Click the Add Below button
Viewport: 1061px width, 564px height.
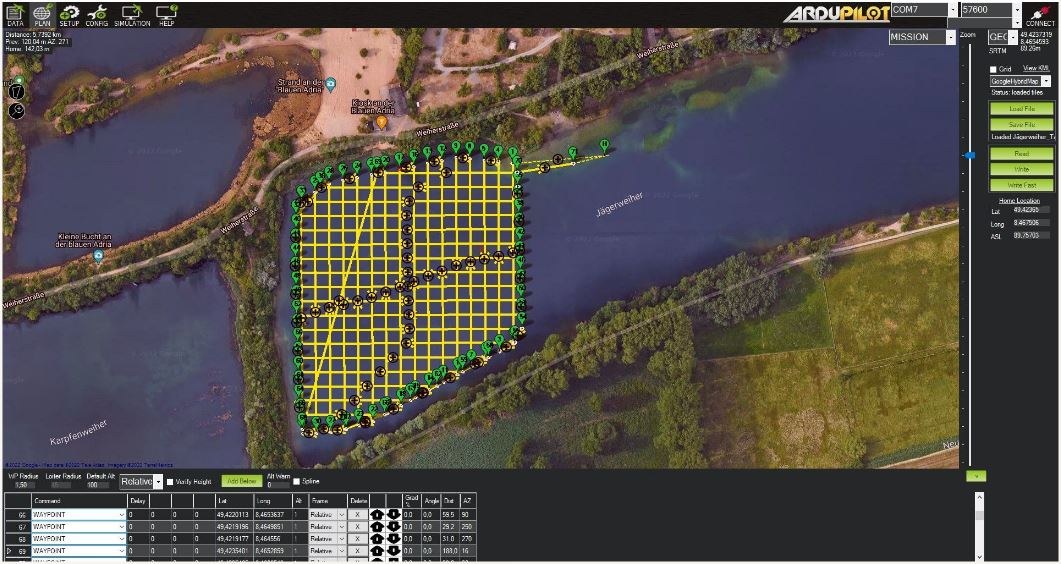coord(239,482)
